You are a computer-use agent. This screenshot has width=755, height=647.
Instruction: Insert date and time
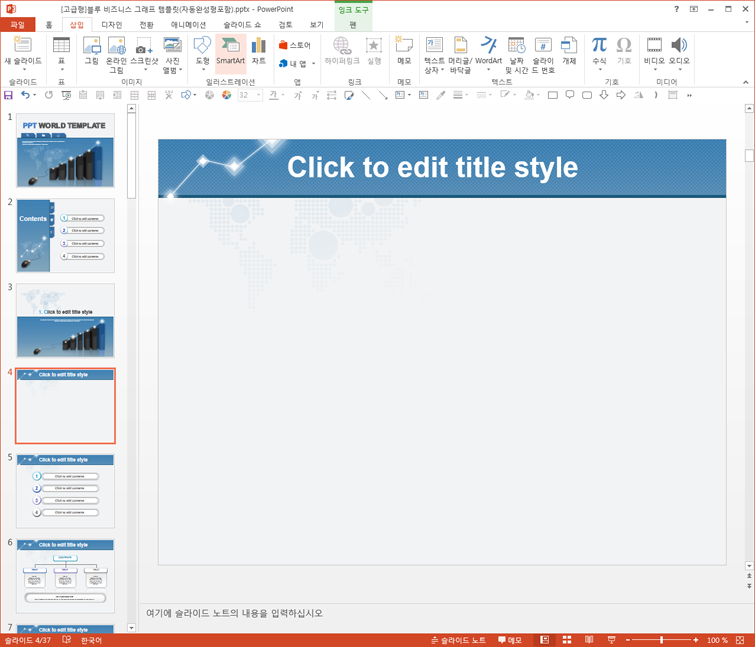coord(516,54)
